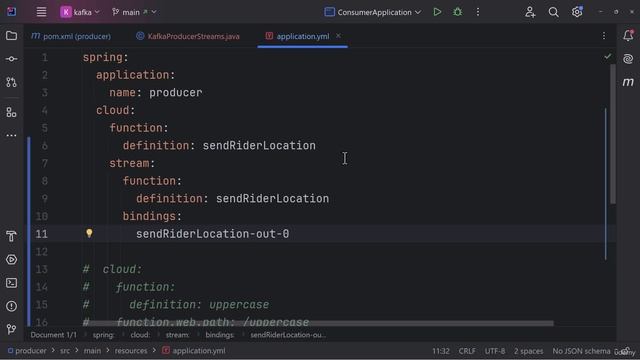Open the kafka project dropdown
The image size is (640, 360).
(x=80, y=12)
